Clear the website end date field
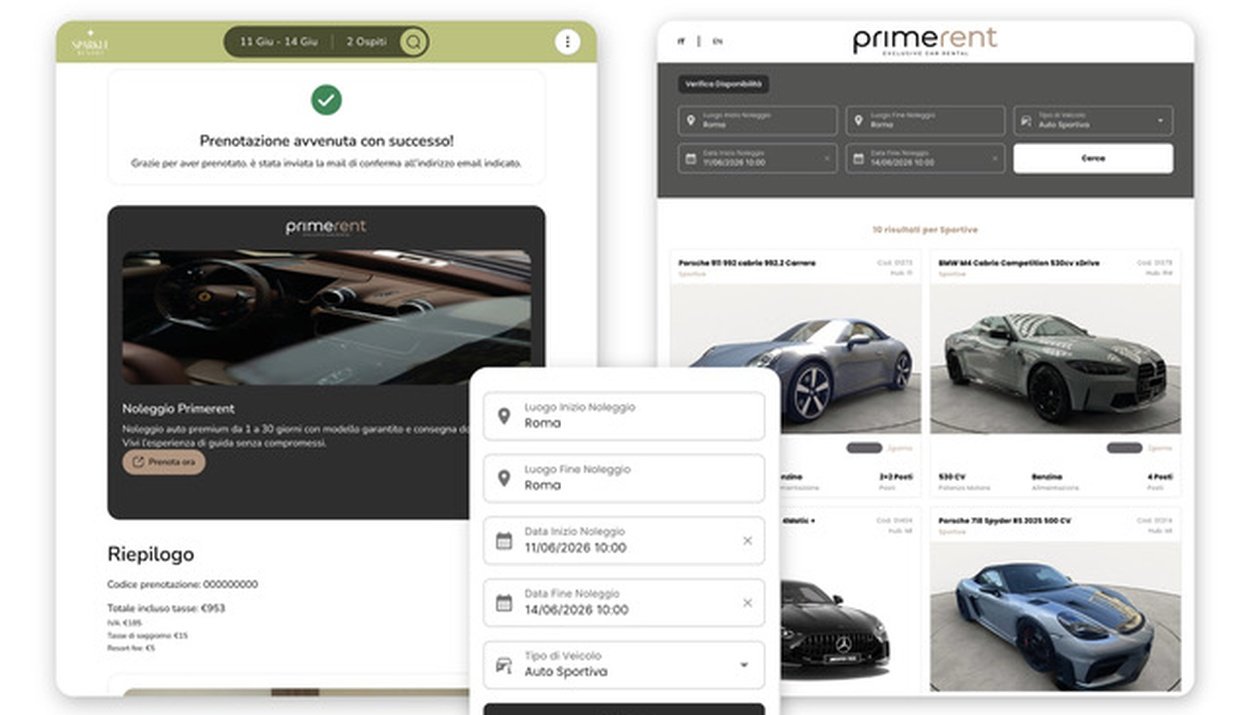 (995, 158)
